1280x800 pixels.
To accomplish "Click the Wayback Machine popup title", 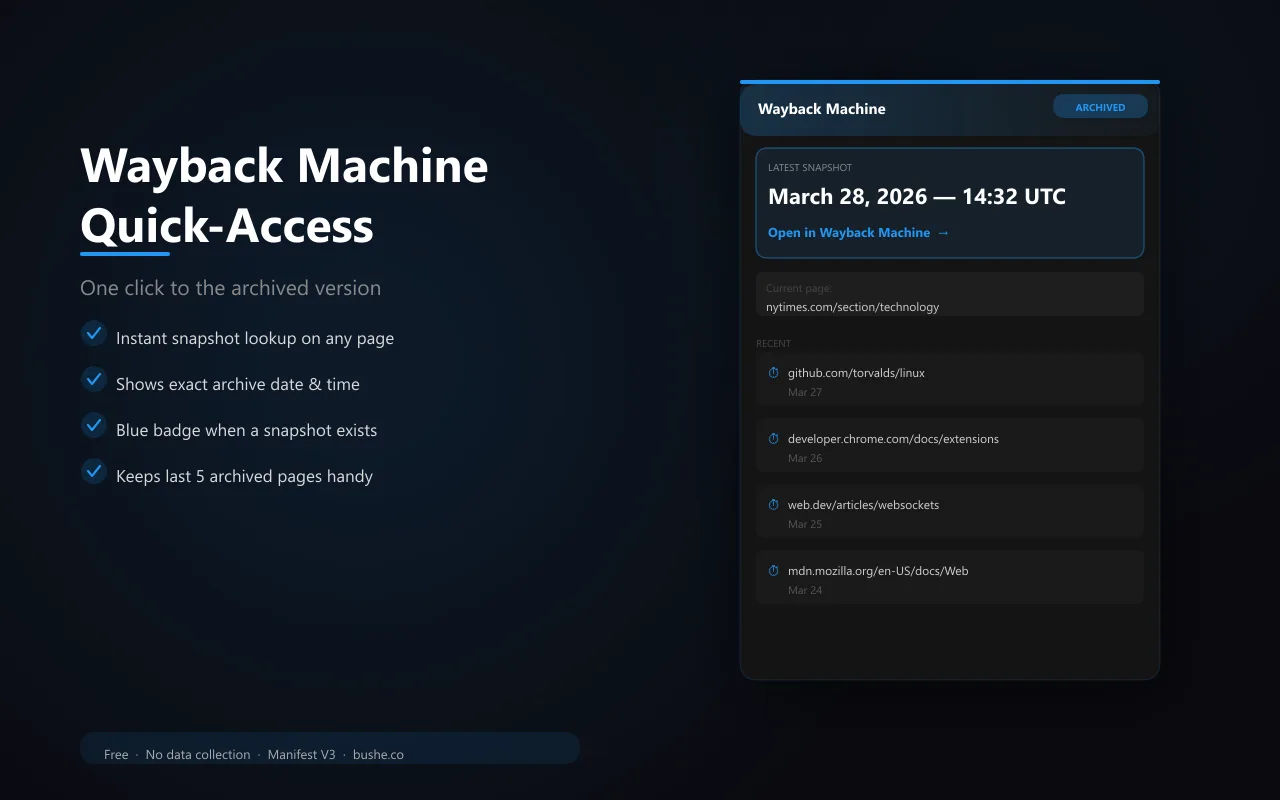I will point(822,109).
